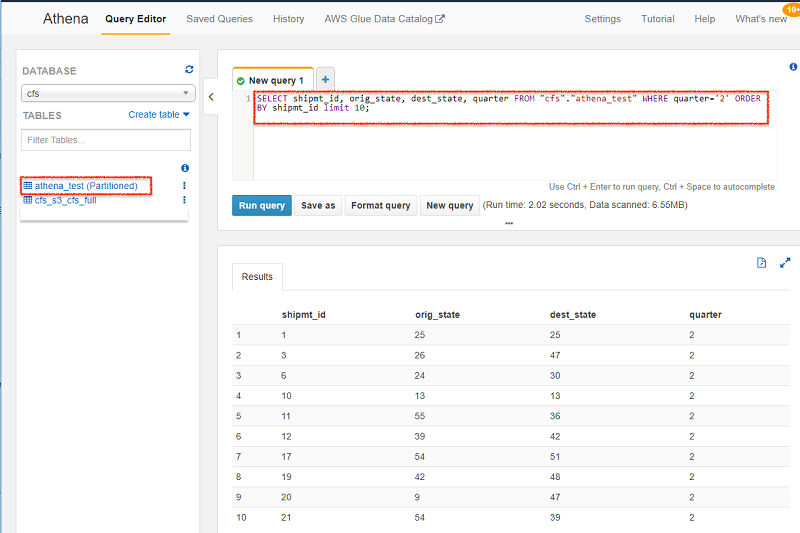Image resolution: width=800 pixels, height=533 pixels.
Task: Click the cfs_s3_cfs_full table grid icon
Action: [28, 200]
